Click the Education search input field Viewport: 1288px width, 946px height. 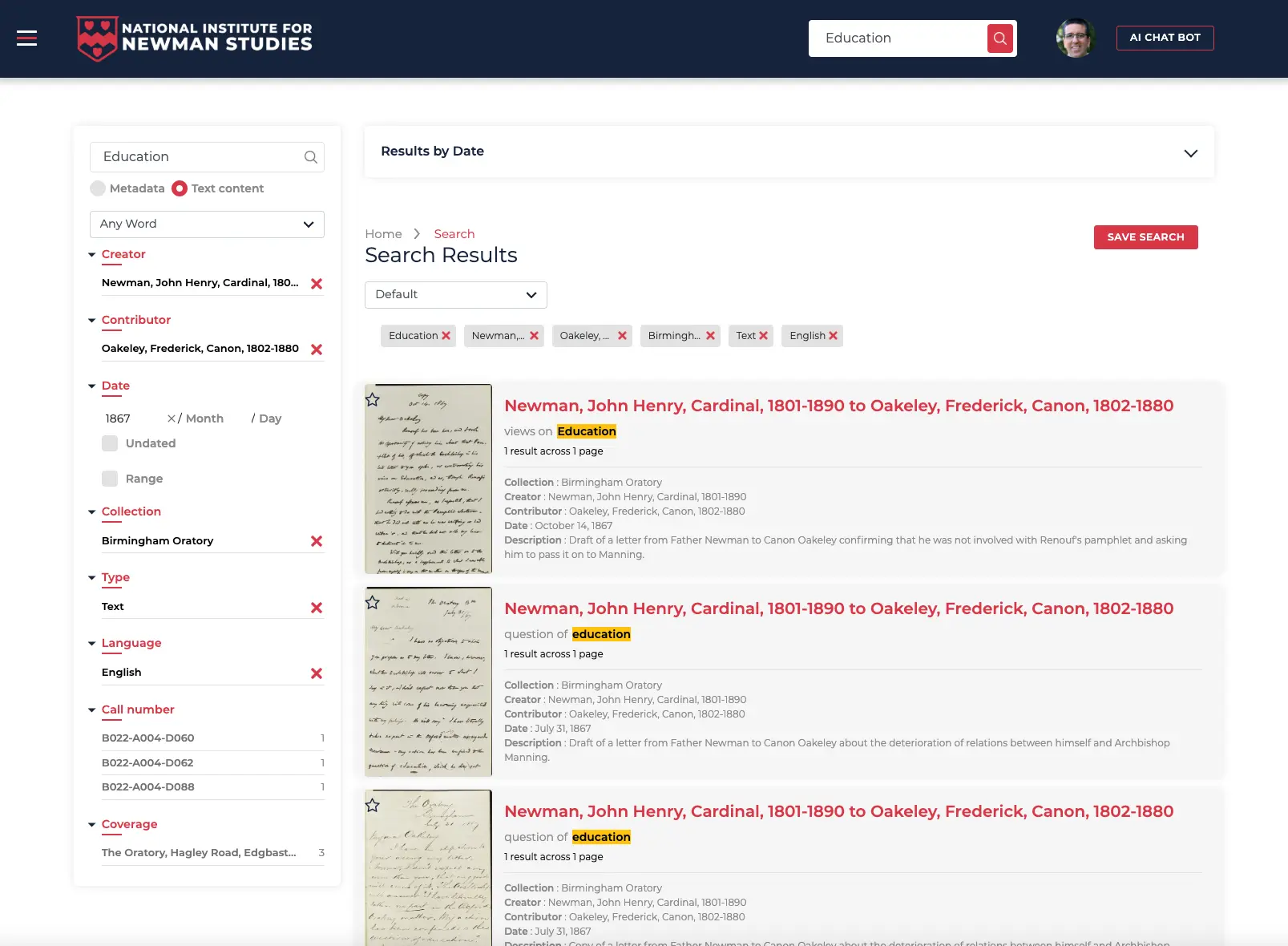tap(898, 38)
